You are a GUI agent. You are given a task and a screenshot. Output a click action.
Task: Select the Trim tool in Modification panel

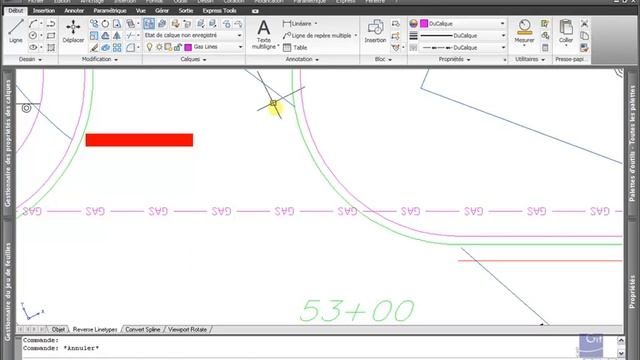point(131,36)
